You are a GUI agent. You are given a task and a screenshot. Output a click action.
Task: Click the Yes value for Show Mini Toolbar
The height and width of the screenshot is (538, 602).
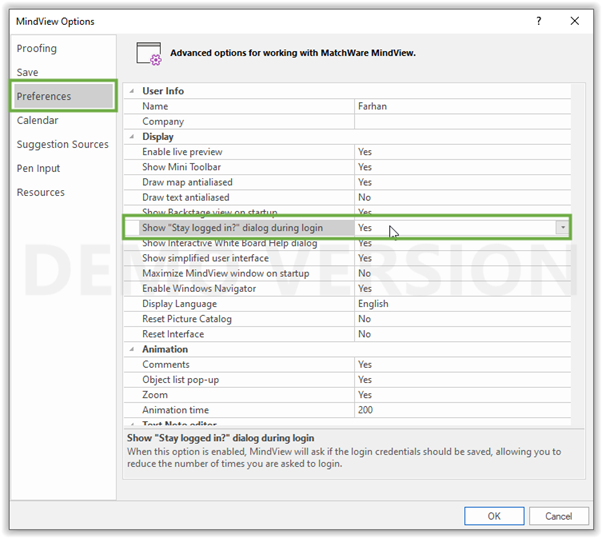365,167
